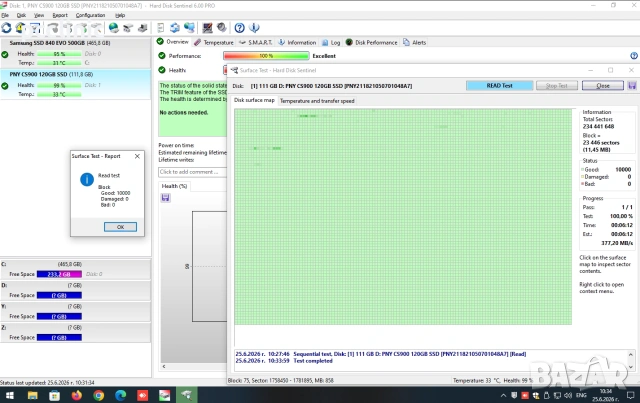Open the Configuration menu

[x=90, y=15]
